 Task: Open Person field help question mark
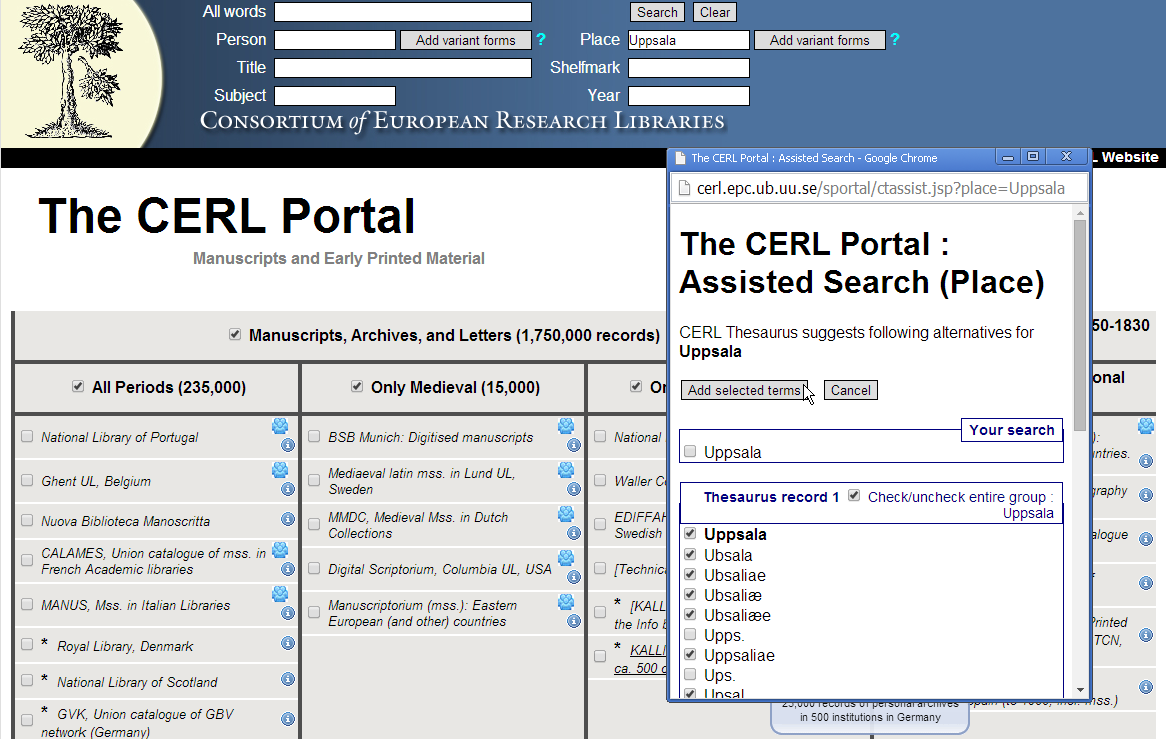click(541, 39)
